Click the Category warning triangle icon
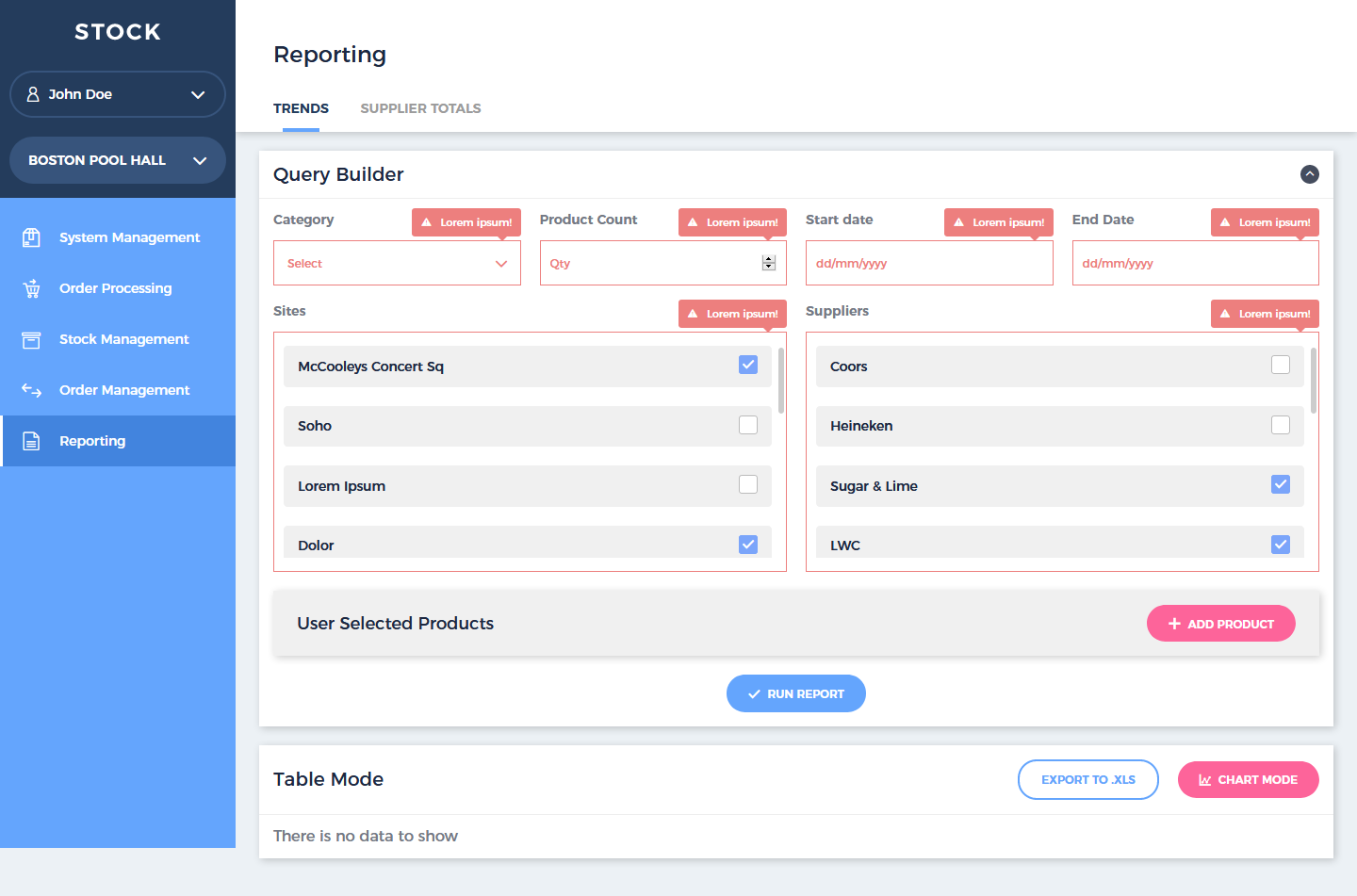The width and height of the screenshot is (1357, 896). 426,222
